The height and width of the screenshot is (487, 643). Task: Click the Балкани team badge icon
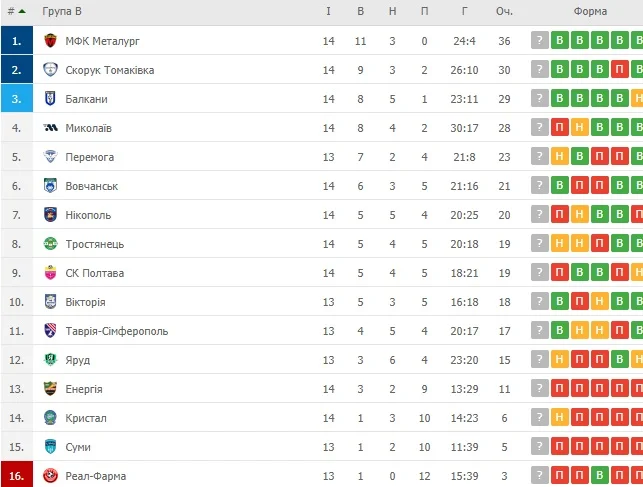51,99
